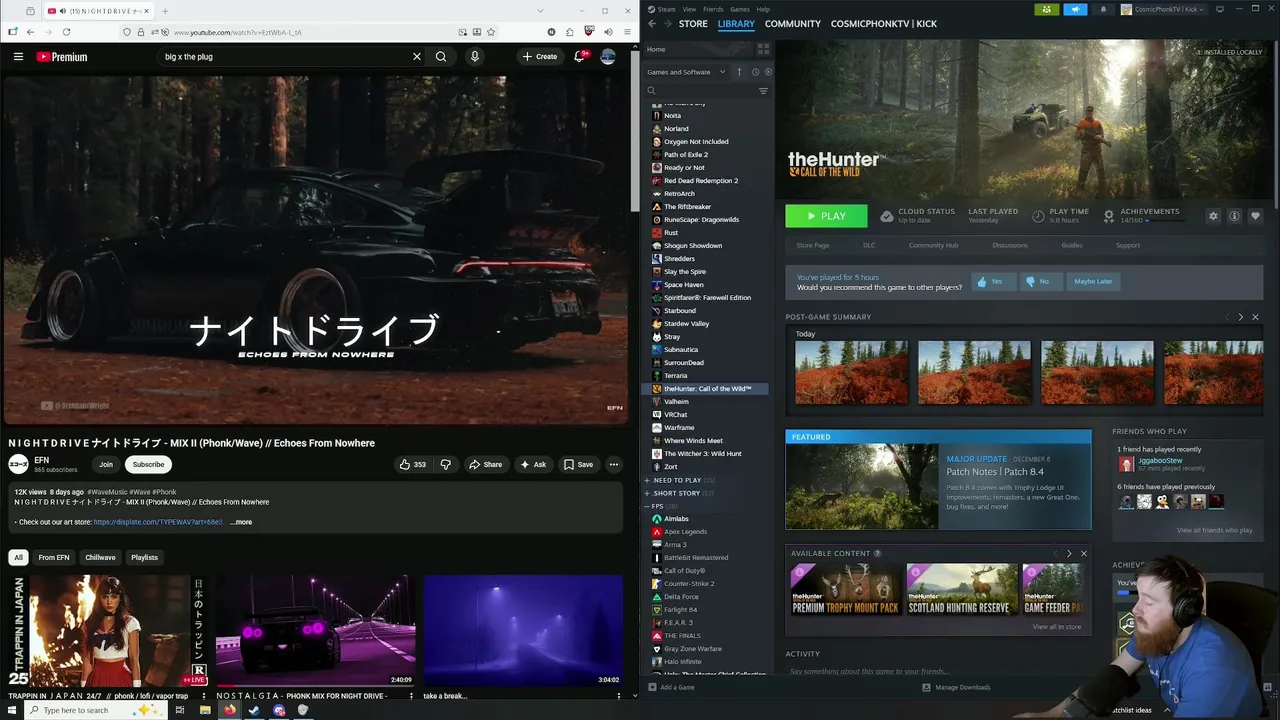Image resolution: width=1280 pixels, height=720 pixels.
Task: Open more actions under the video
Action: [614, 464]
